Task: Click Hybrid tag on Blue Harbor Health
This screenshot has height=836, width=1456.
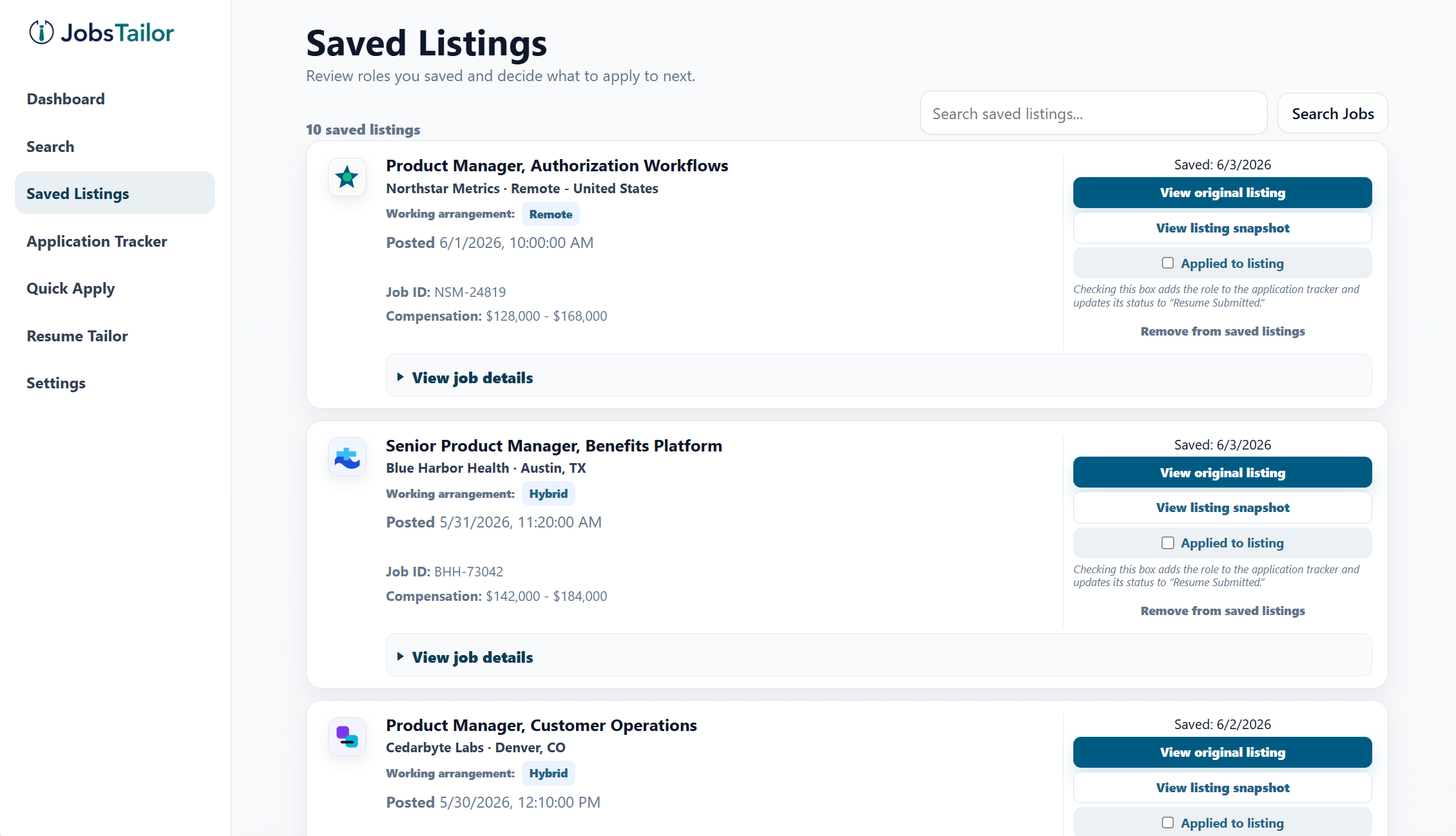Action: (548, 494)
